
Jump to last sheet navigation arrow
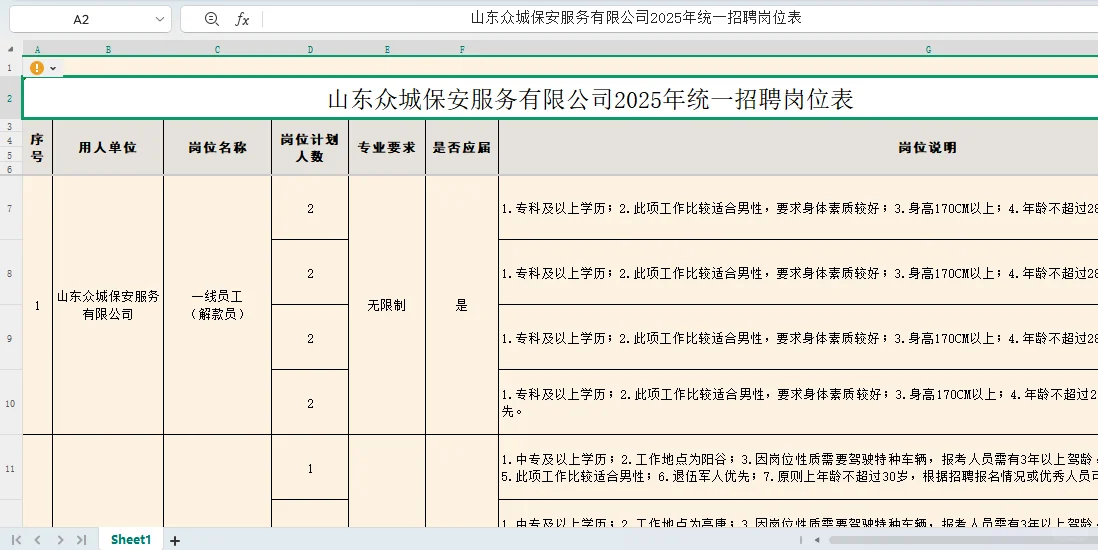(81, 539)
